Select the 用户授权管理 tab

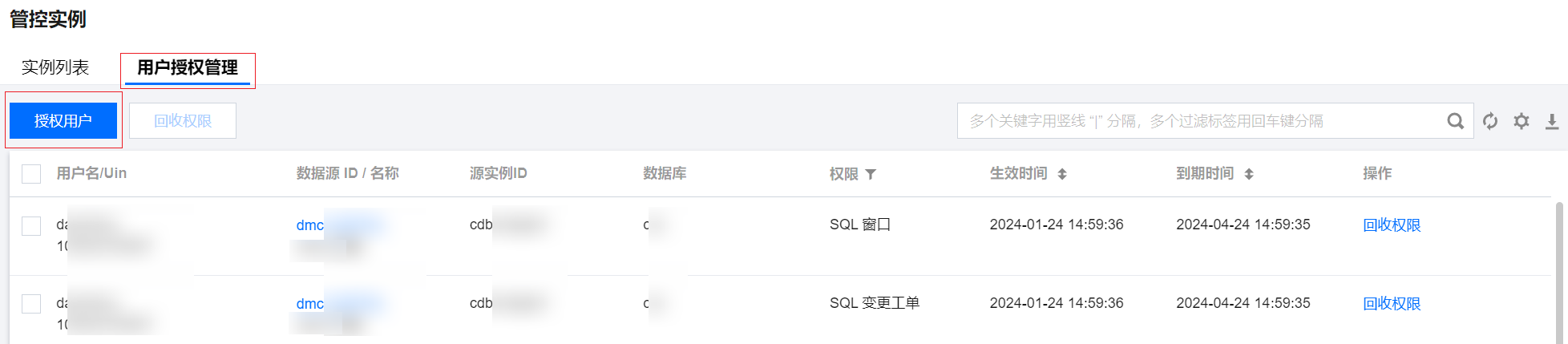coord(188,67)
